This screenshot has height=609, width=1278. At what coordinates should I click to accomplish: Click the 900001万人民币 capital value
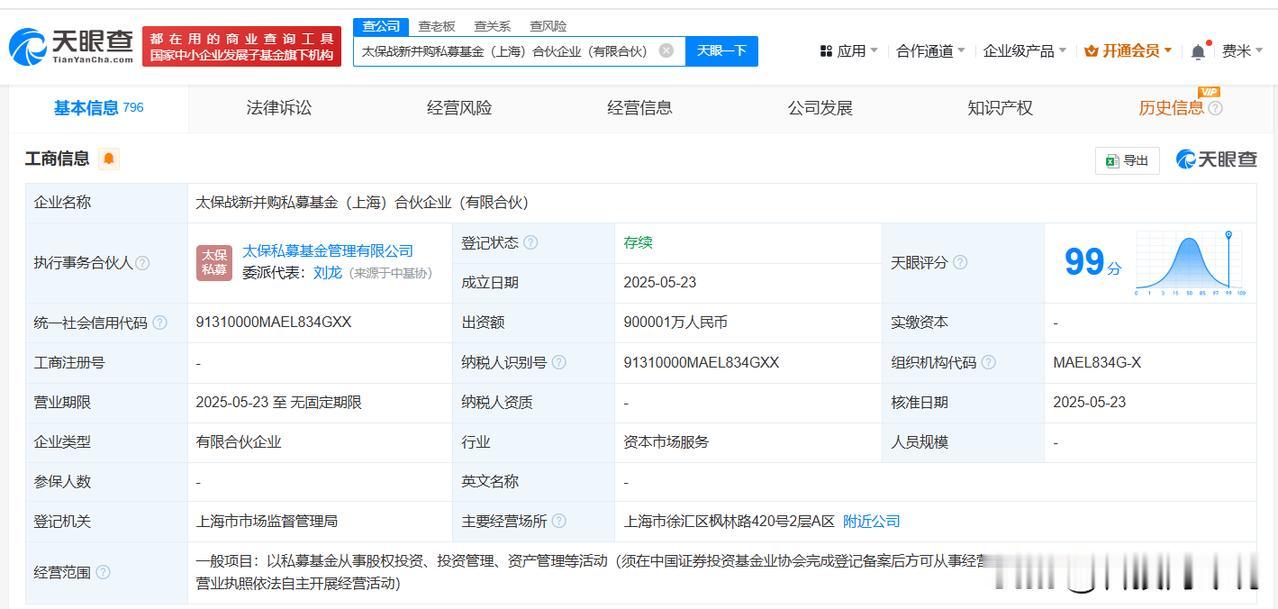[675, 322]
